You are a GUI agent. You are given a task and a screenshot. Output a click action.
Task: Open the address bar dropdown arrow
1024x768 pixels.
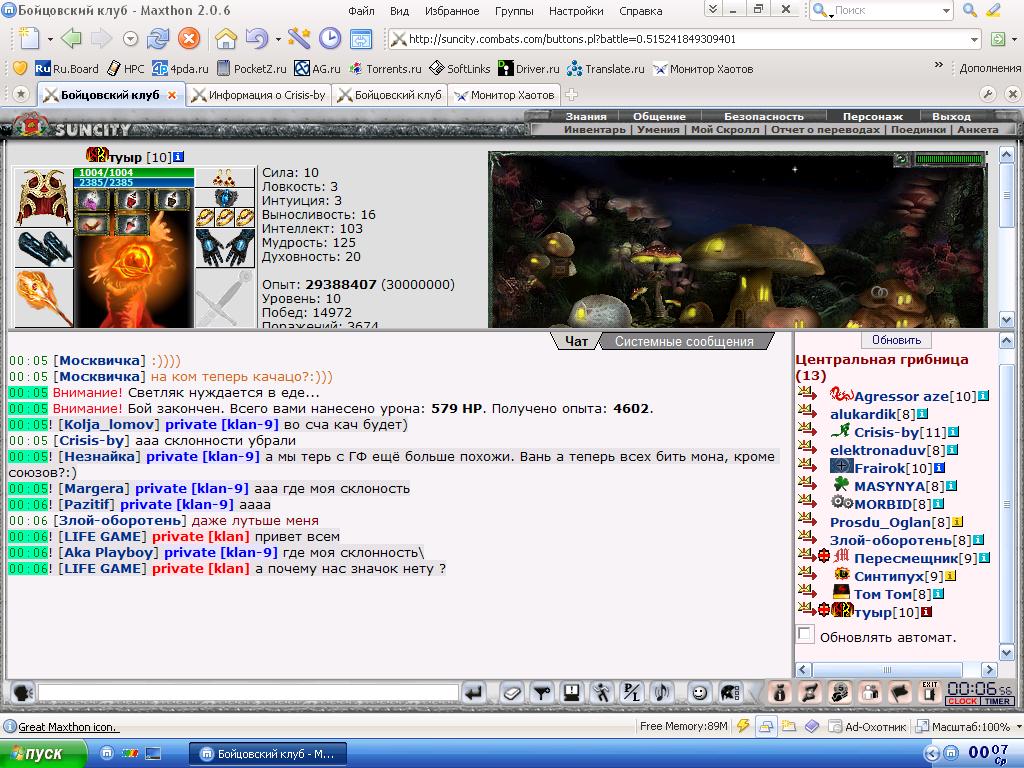pos(974,39)
